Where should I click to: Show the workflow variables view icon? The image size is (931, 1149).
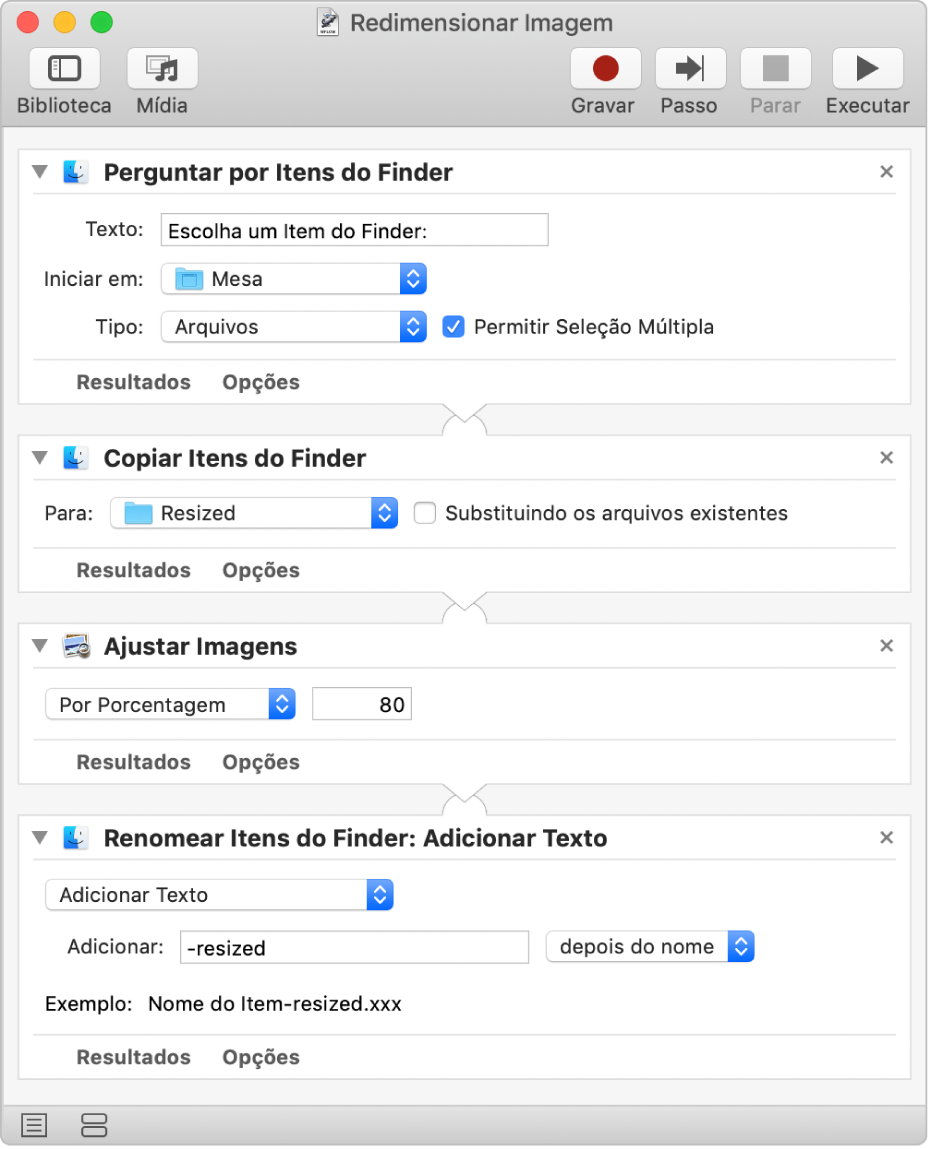point(94,1125)
